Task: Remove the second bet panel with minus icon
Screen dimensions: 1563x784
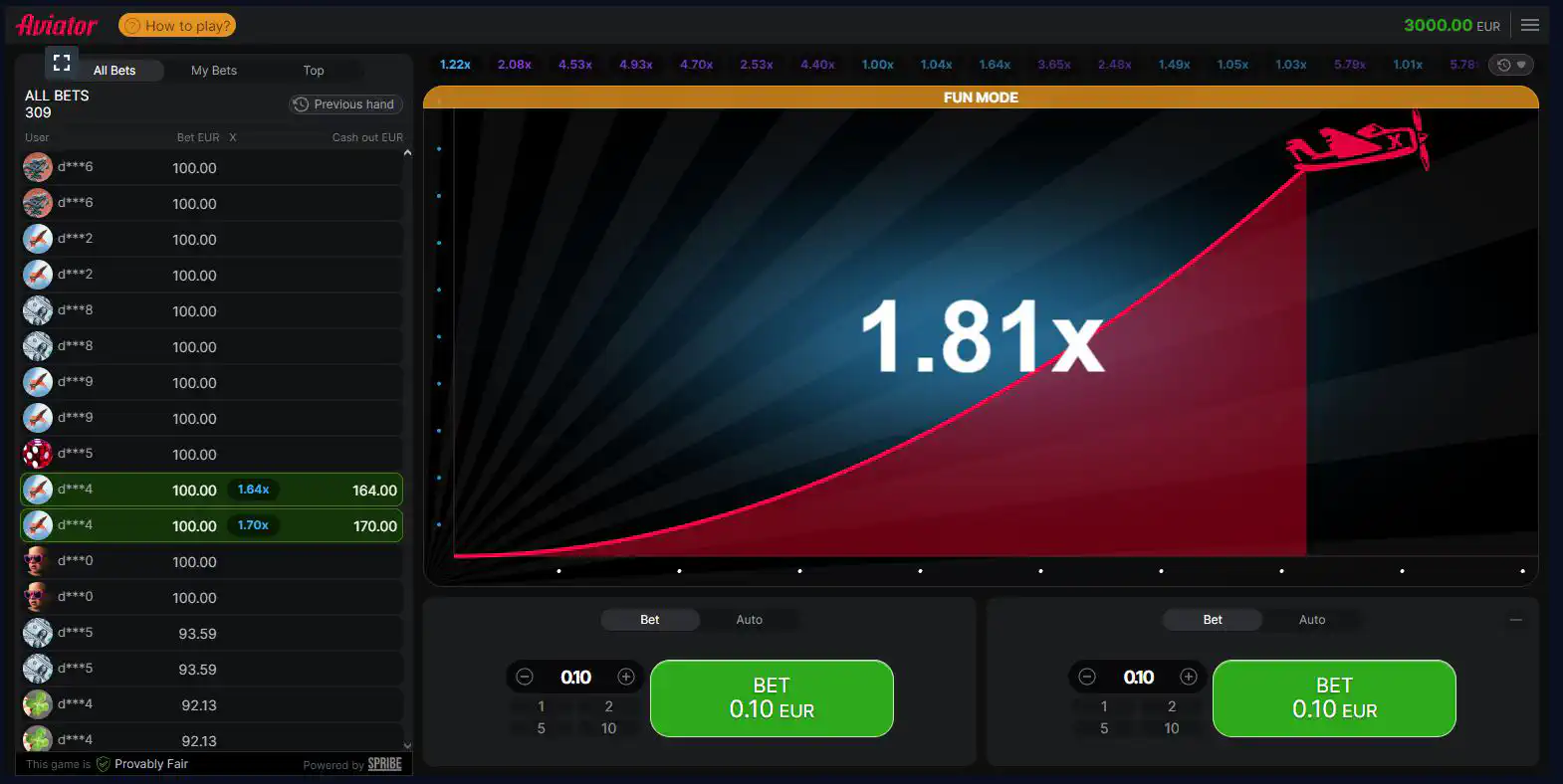Action: (1515, 620)
